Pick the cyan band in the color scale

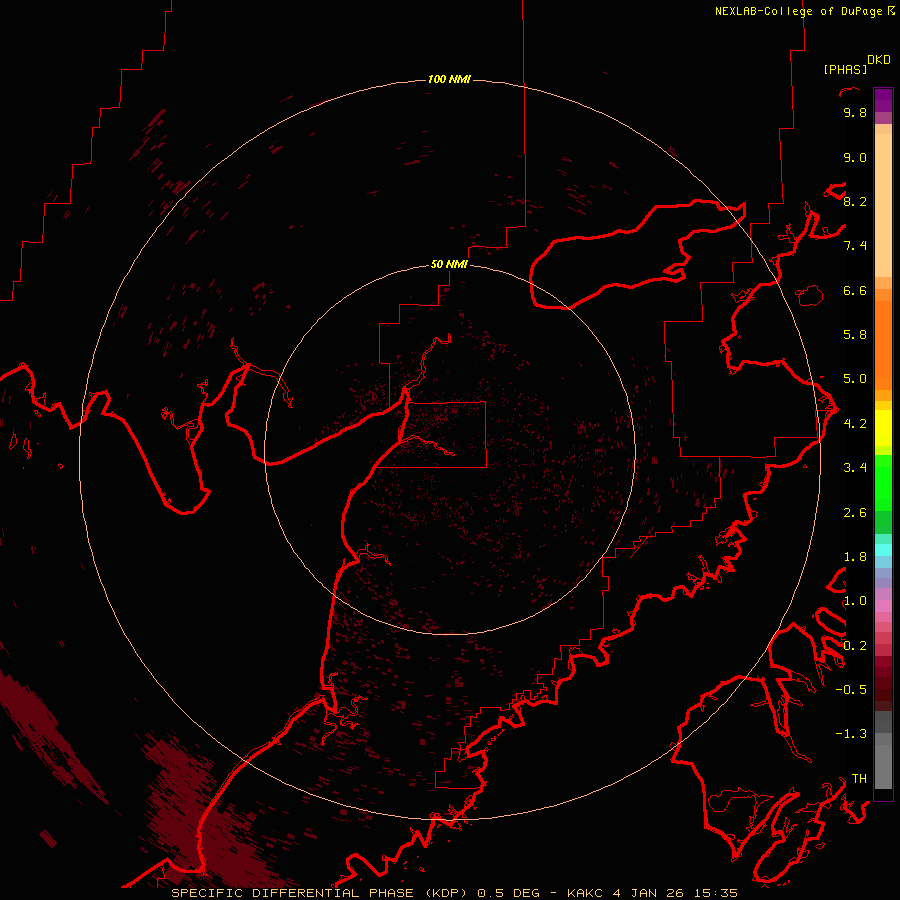click(x=883, y=549)
